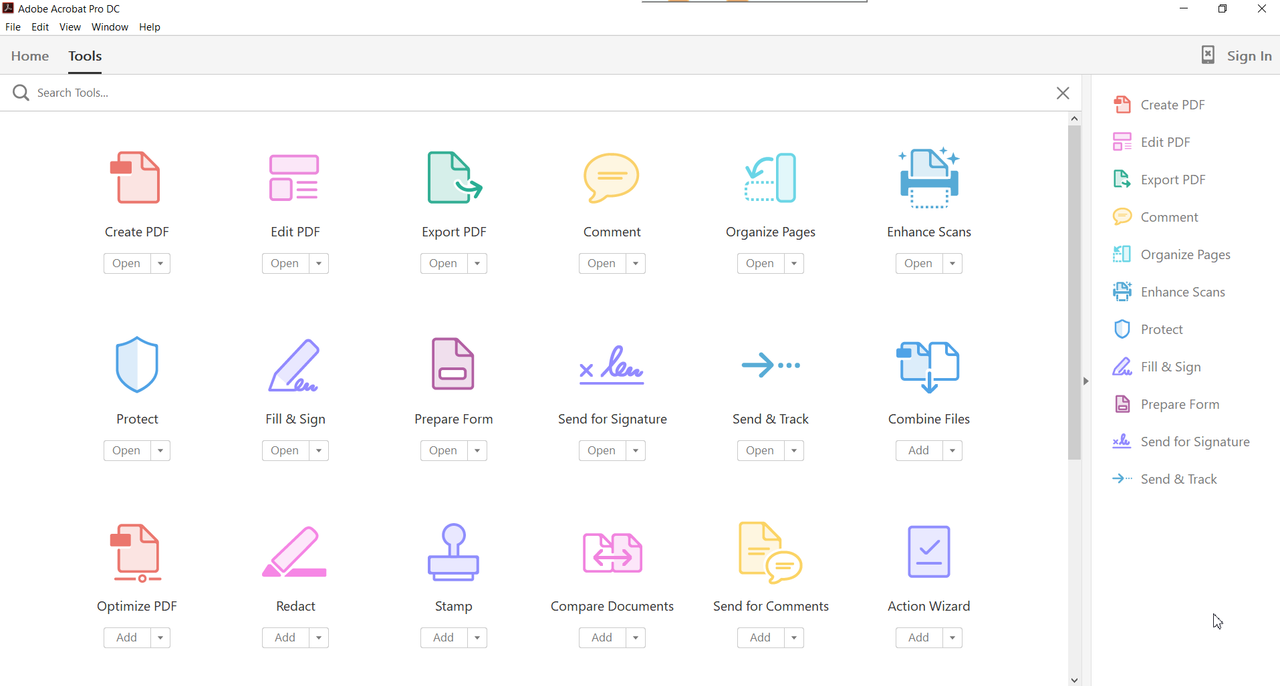
Task: Select the Send for Signature icon in grid
Action: (611, 366)
